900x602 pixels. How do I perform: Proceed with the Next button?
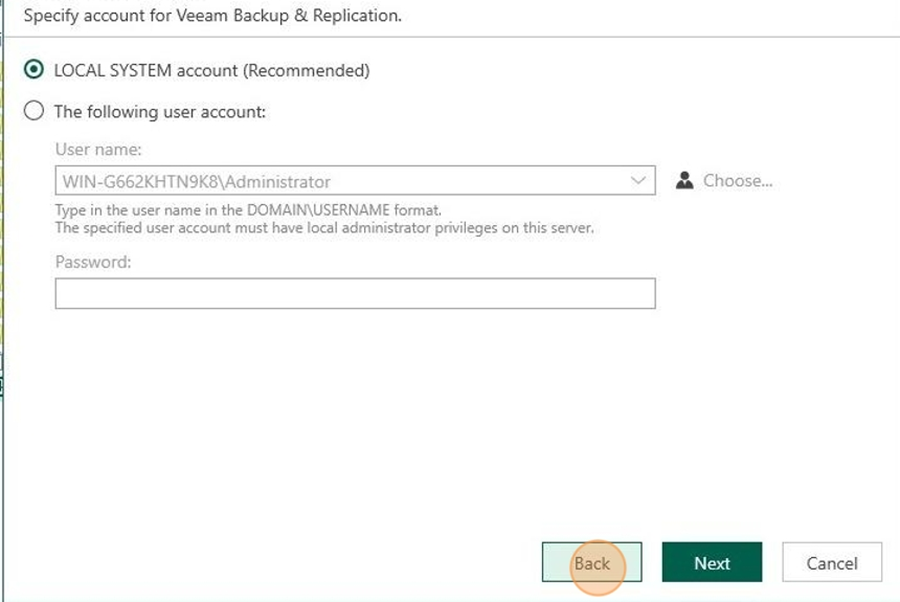[712, 562]
